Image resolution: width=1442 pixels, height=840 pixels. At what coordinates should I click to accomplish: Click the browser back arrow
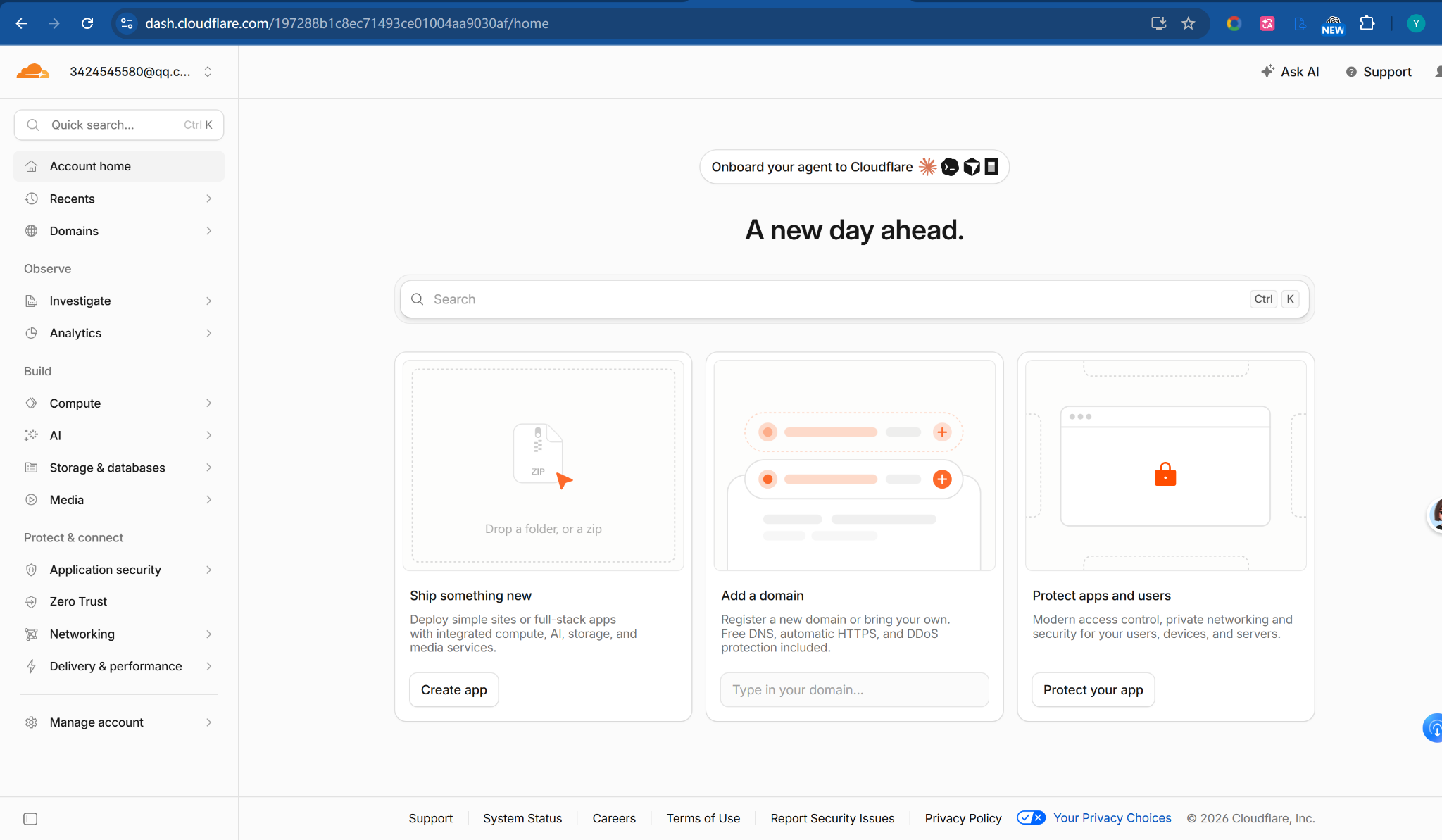click(x=21, y=23)
